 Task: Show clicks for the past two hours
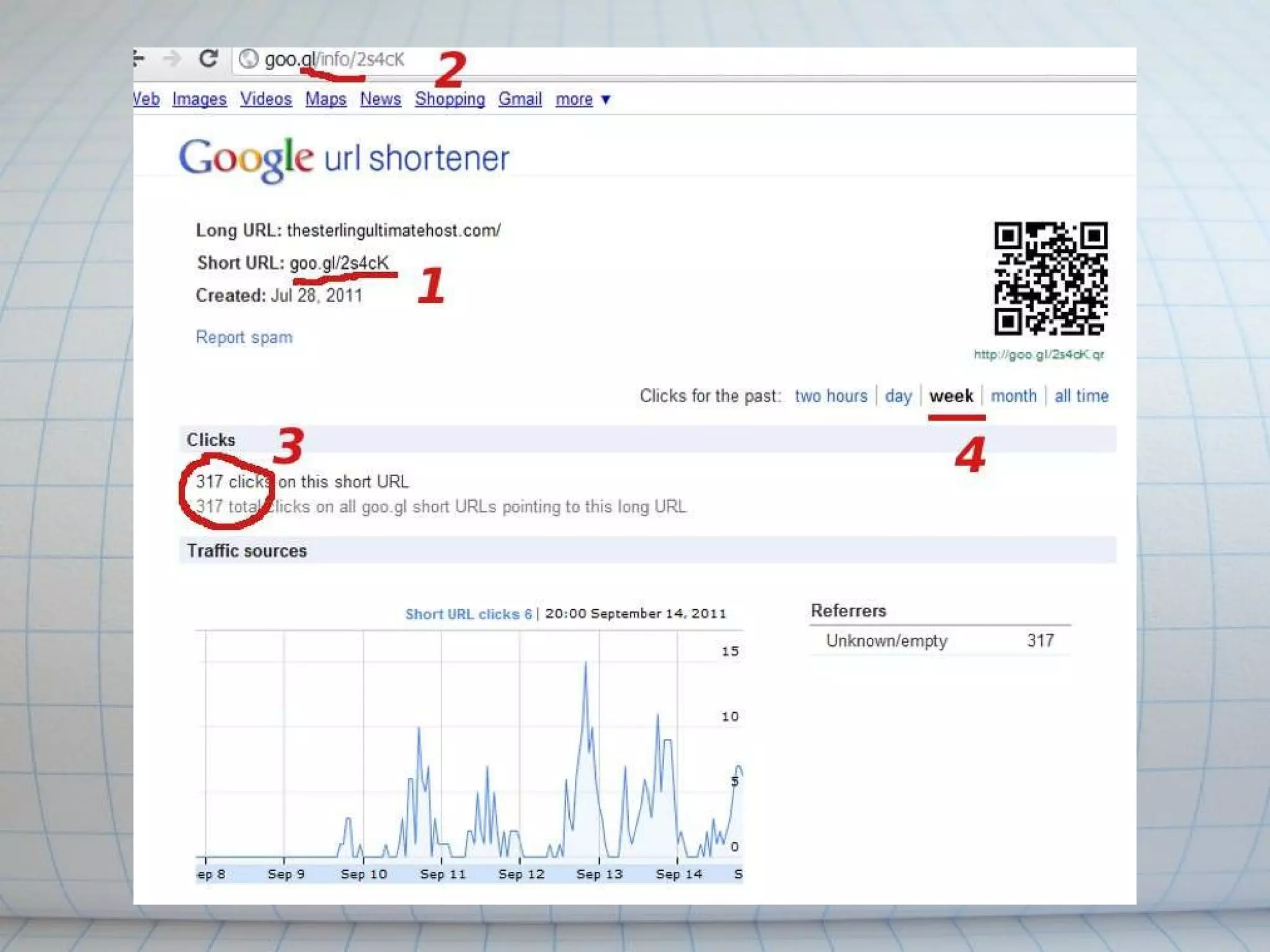pyautogui.click(x=830, y=396)
